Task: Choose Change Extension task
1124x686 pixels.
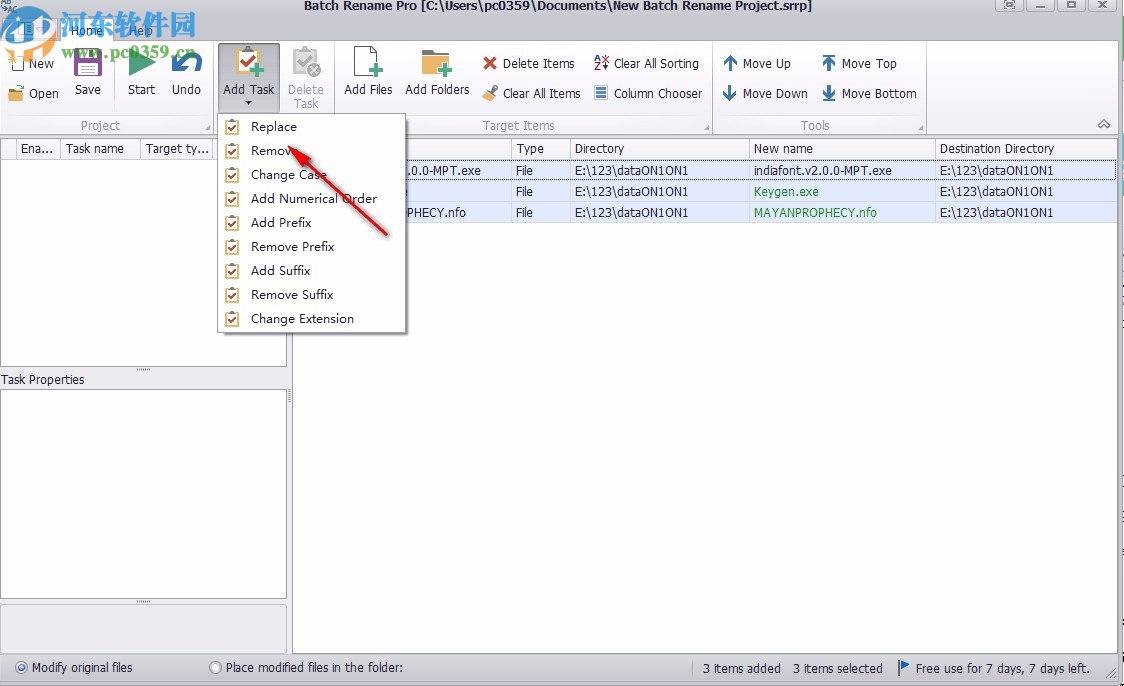Action: tap(312, 319)
